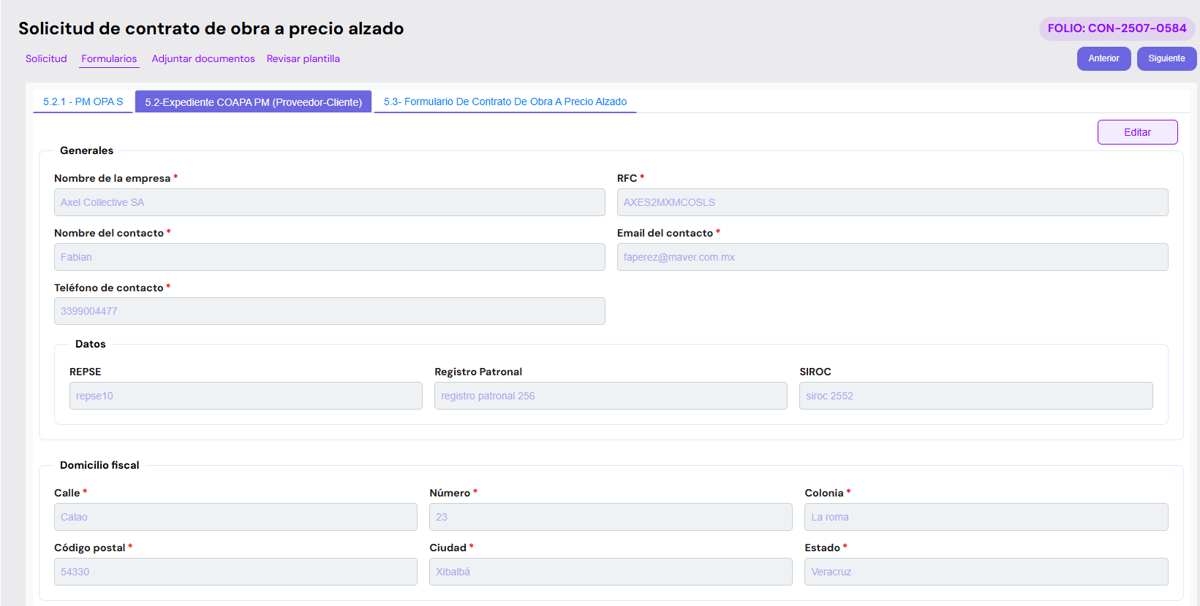Image resolution: width=1200 pixels, height=606 pixels.
Task: Go to the Siguiente step
Action: [1166, 59]
